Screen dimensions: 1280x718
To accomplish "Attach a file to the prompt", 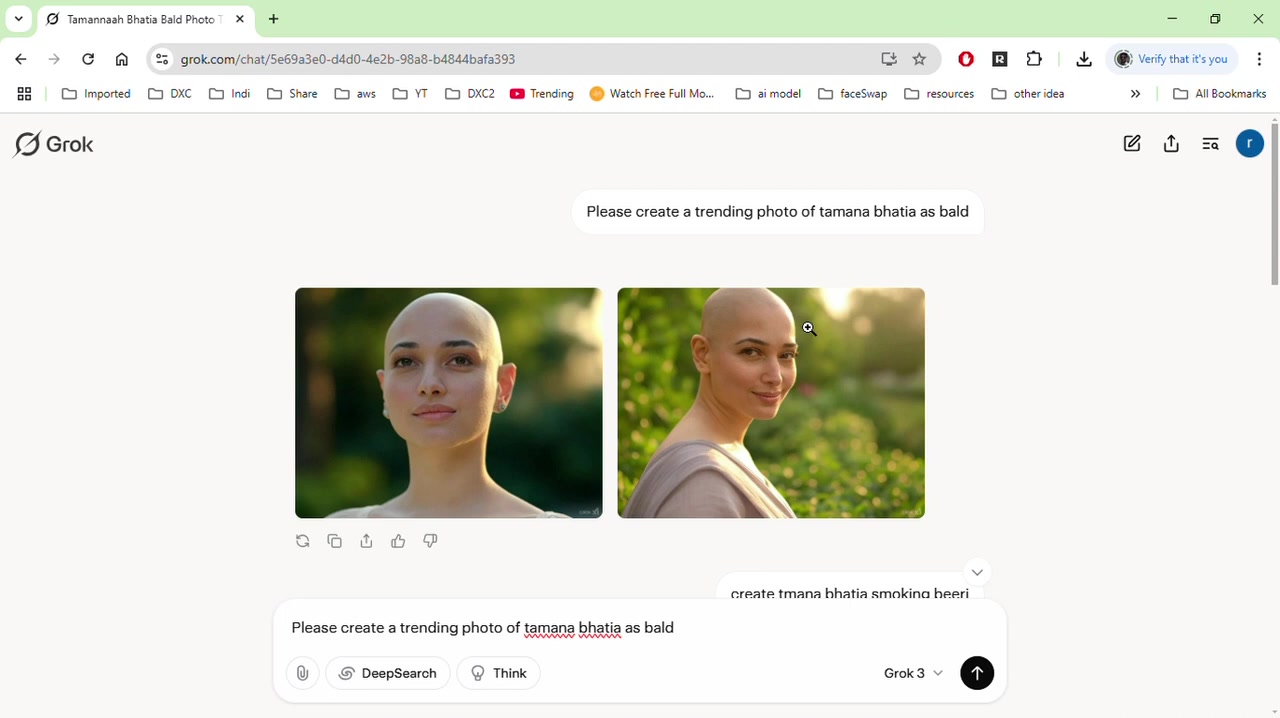I will pyautogui.click(x=302, y=673).
